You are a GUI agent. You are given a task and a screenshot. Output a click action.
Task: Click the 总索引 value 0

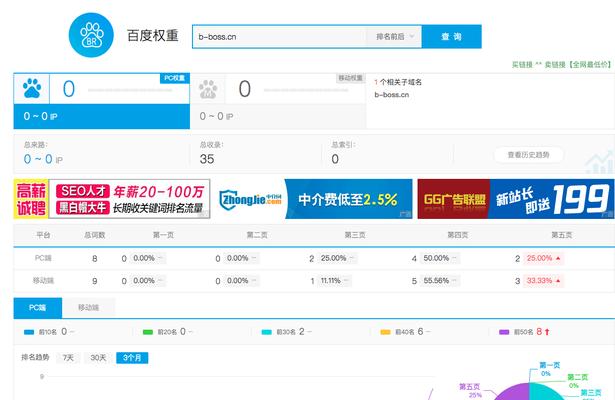point(335,159)
